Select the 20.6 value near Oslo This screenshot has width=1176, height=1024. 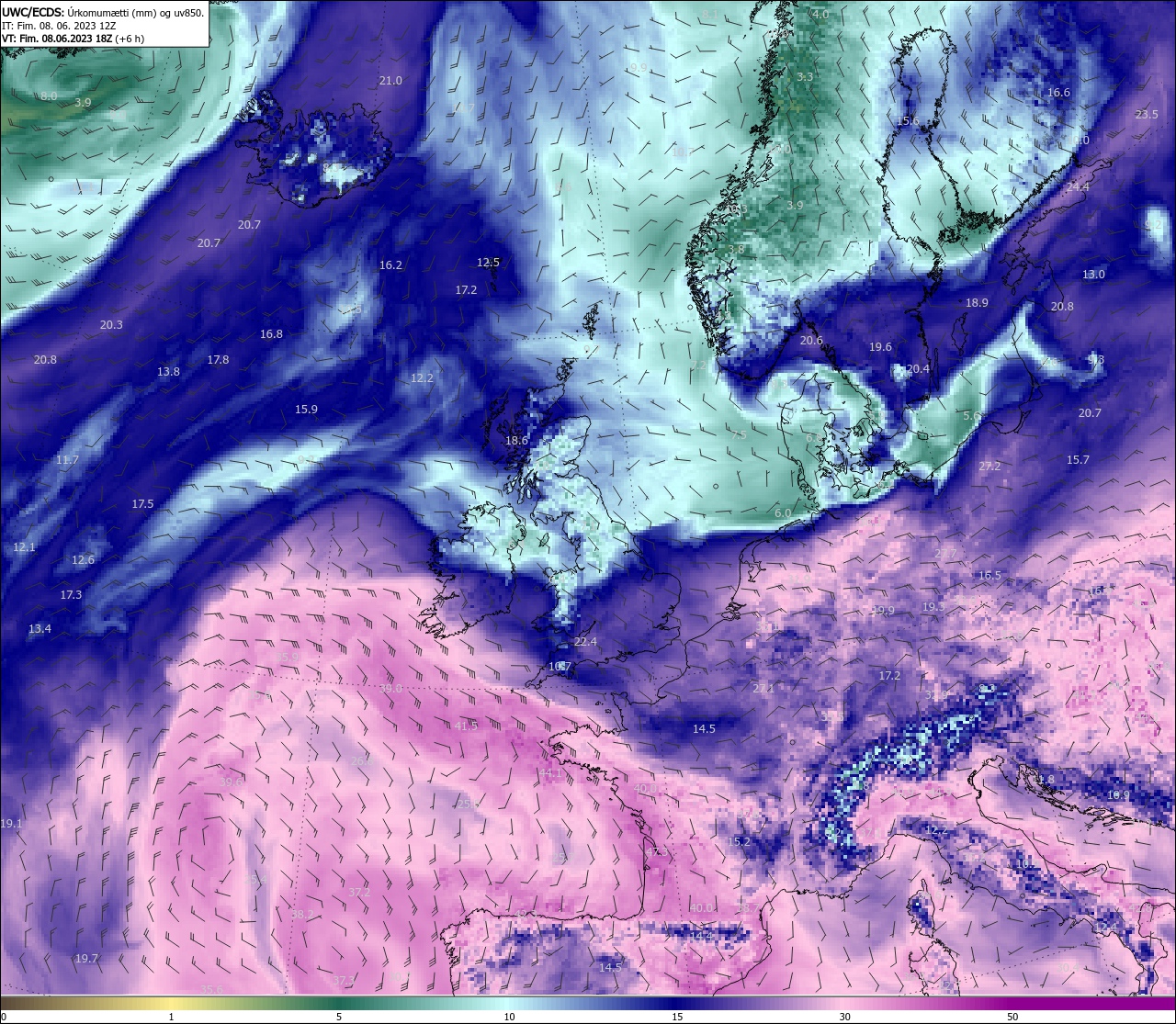coord(811,341)
